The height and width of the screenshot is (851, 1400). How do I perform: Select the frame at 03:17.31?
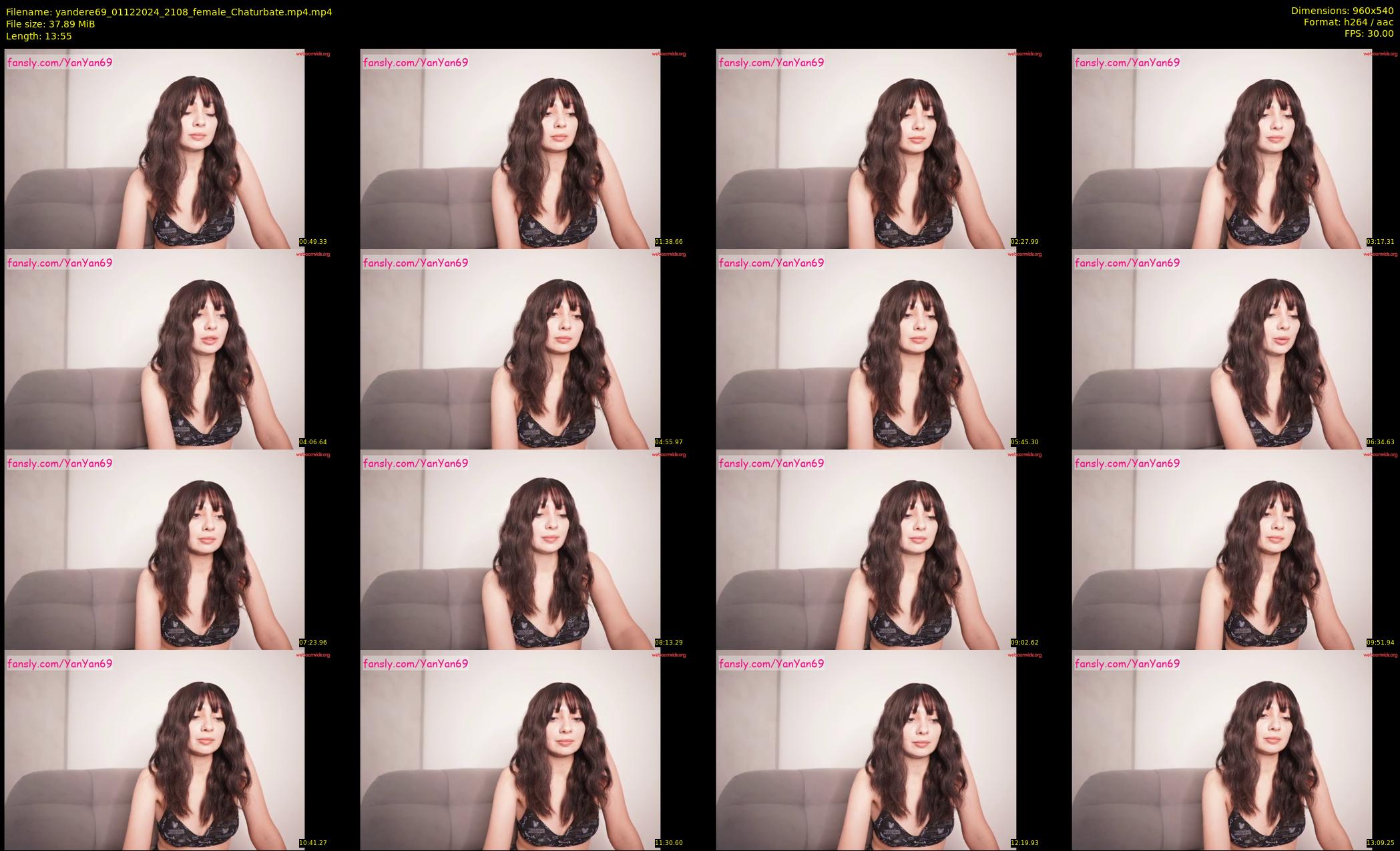(1234, 148)
